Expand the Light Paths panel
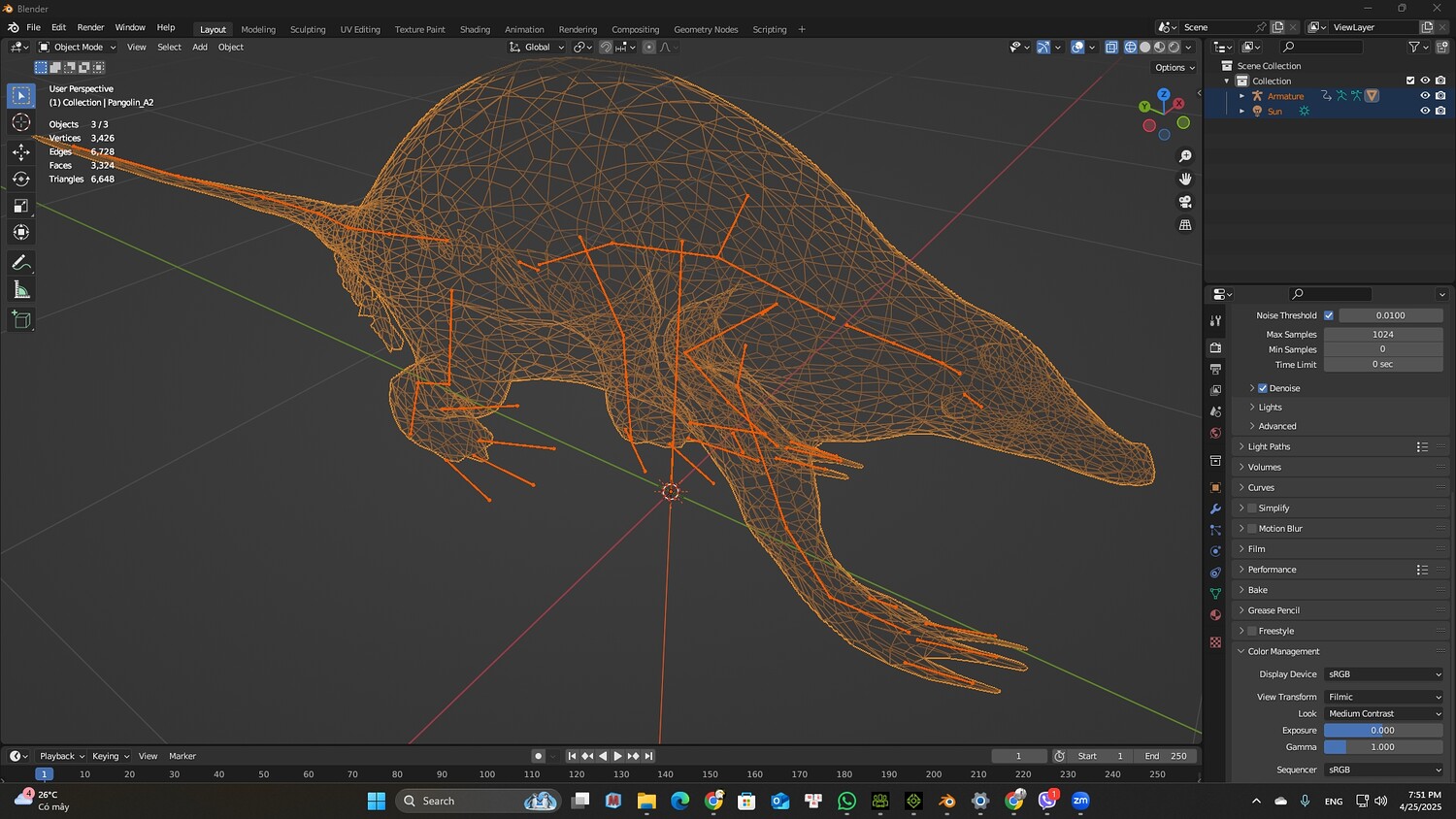This screenshot has height=819, width=1456. tap(1269, 447)
